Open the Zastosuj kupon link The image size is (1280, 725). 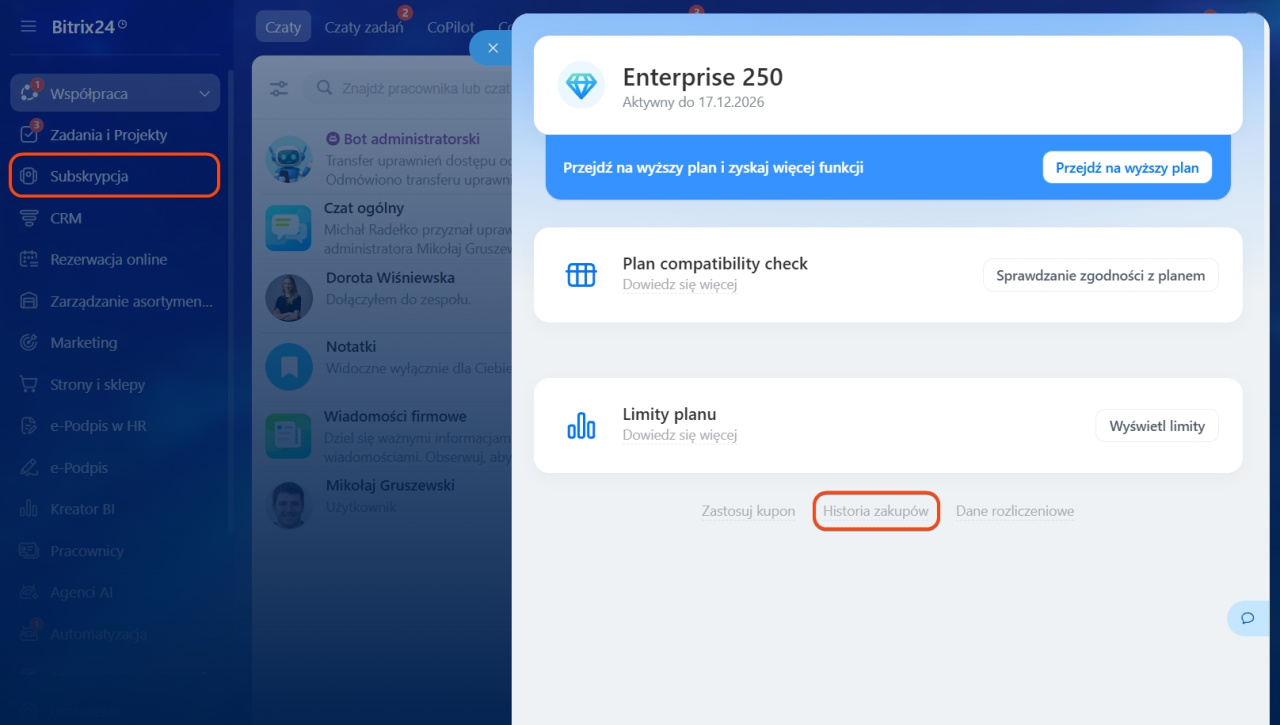tap(748, 511)
